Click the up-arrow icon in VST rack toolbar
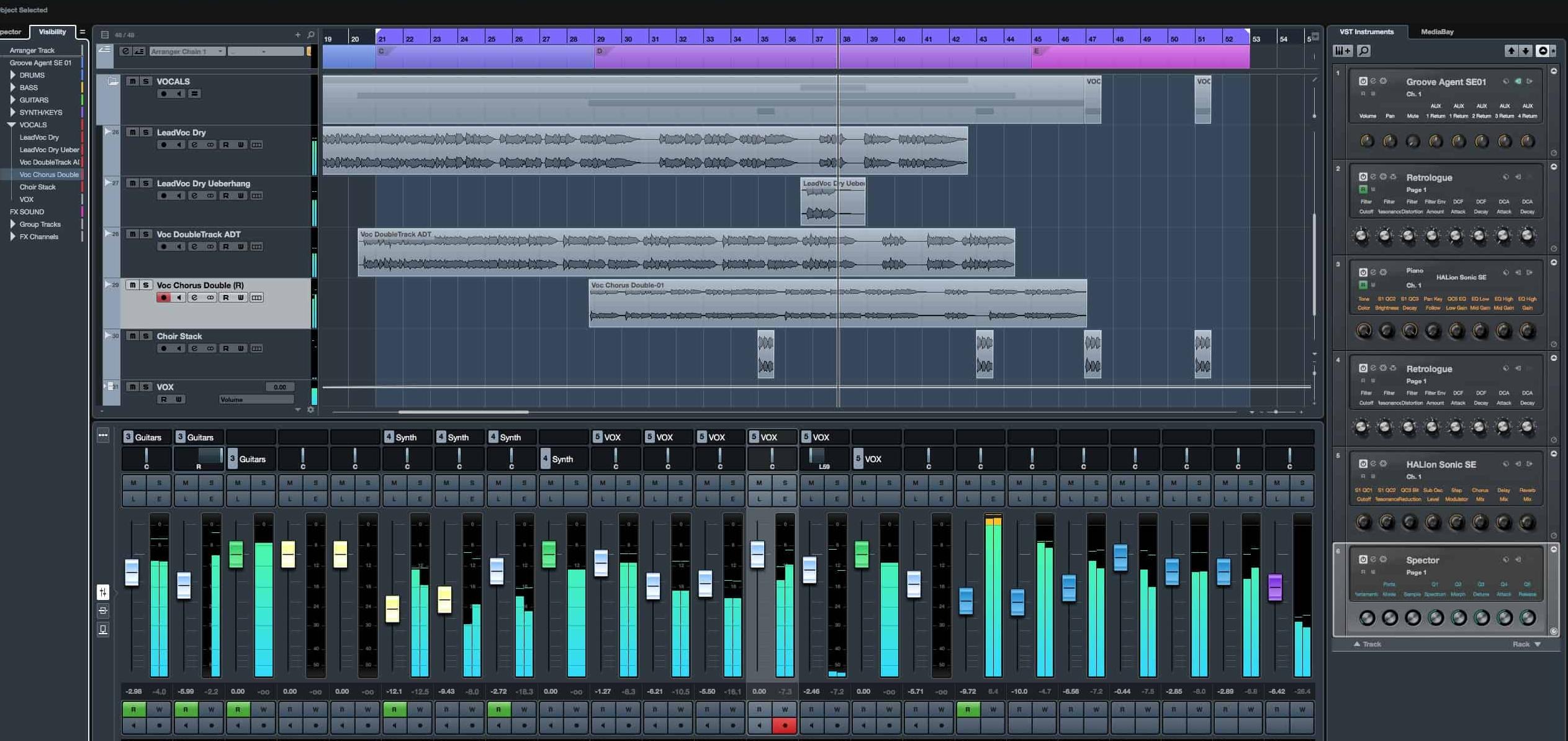Viewport: 1568px width, 741px height. (x=1511, y=51)
